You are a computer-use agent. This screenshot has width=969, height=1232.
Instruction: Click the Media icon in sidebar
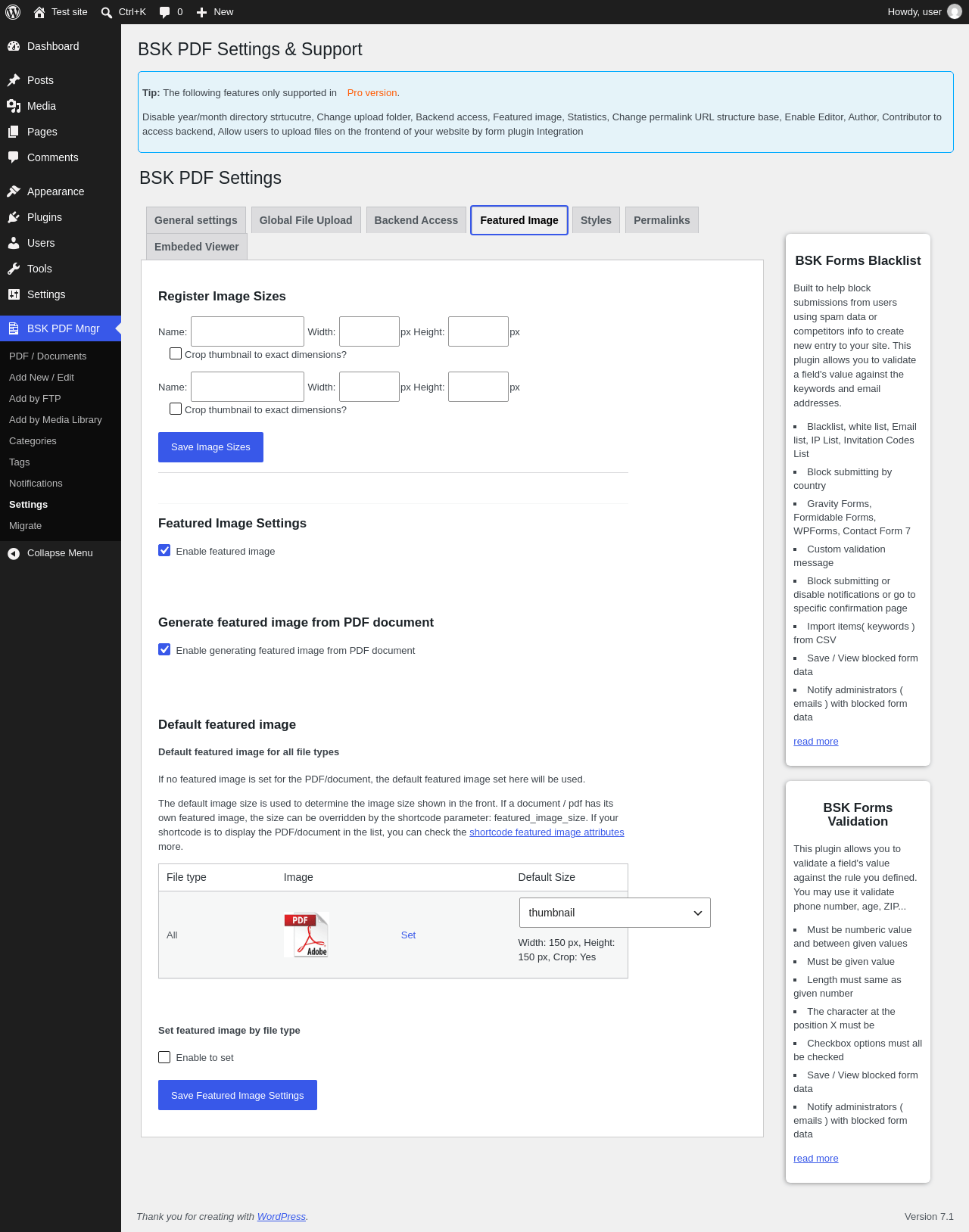[x=14, y=106]
